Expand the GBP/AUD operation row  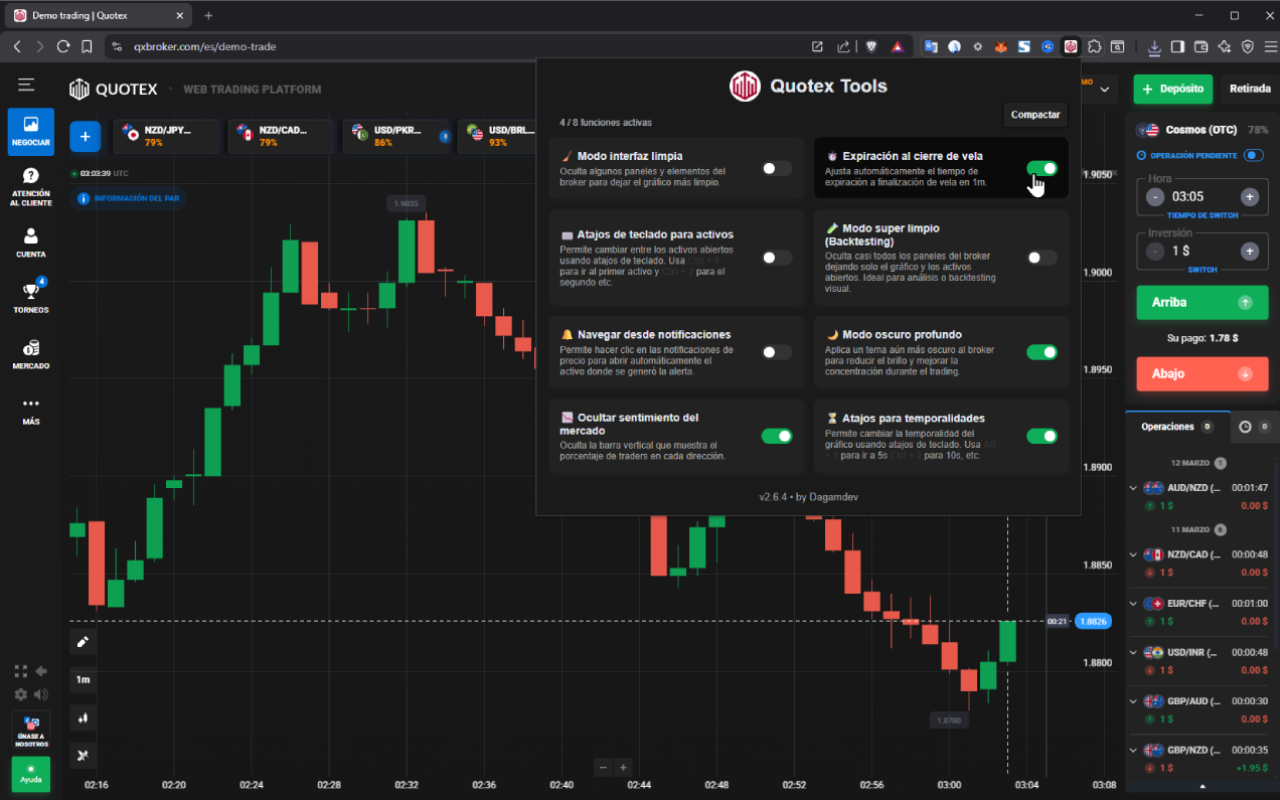tap(1133, 701)
